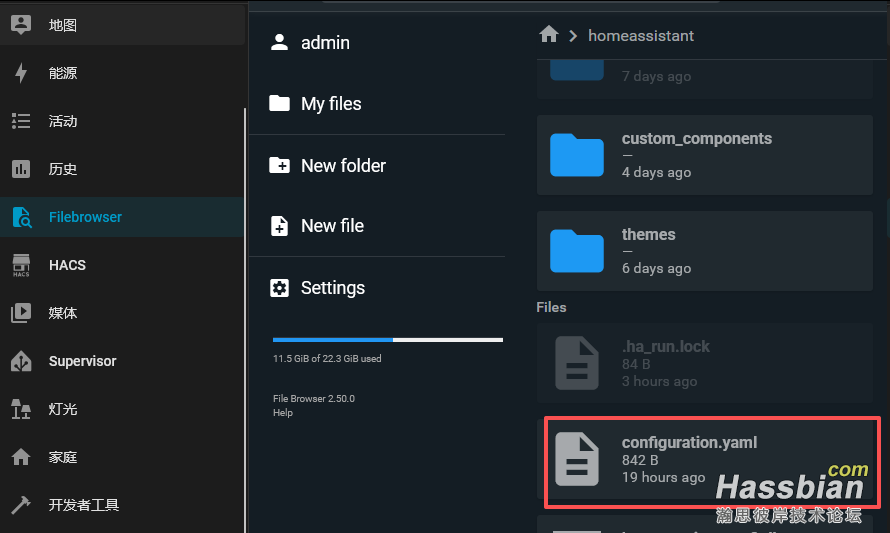This screenshot has width=890, height=533.
Task: Click the developer tools hammer icon
Action: tap(21, 505)
